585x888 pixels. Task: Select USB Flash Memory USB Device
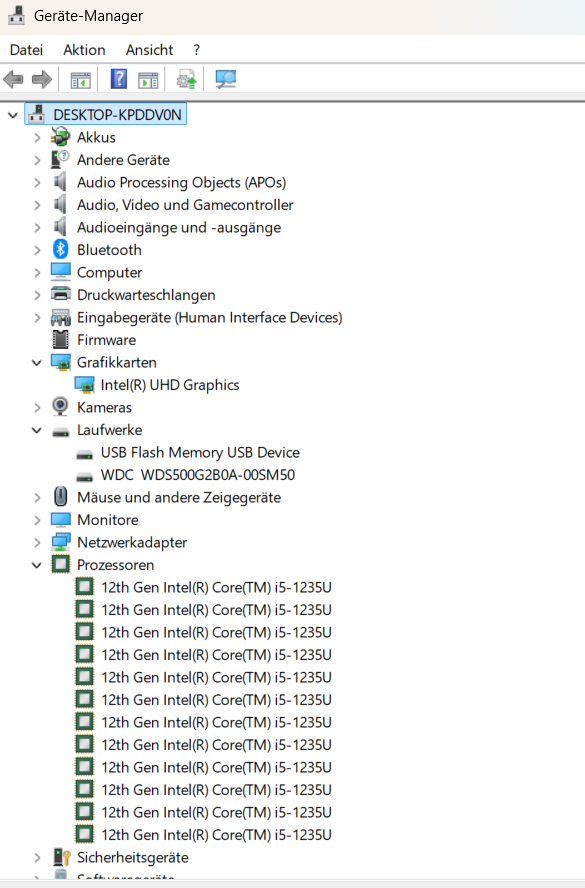(x=200, y=452)
